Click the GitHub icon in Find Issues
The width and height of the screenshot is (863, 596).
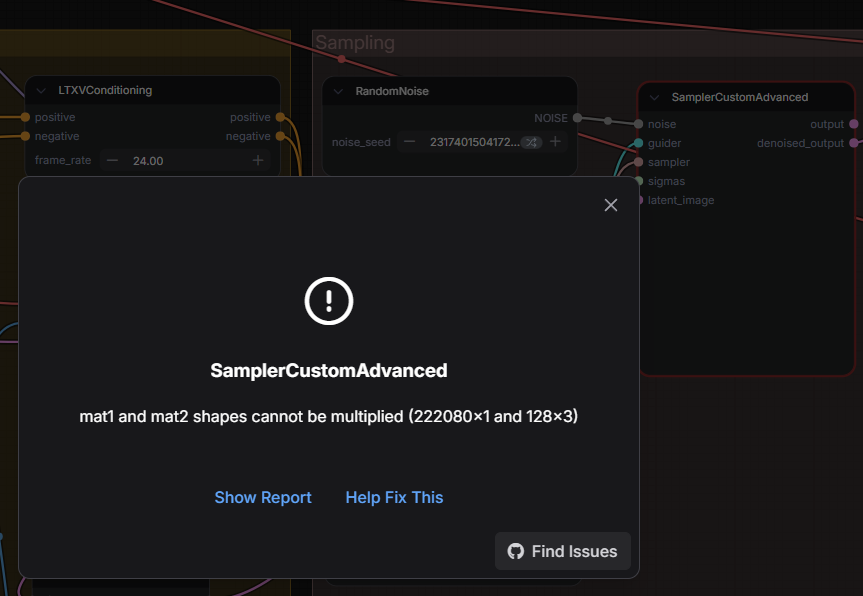pos(516,551)
